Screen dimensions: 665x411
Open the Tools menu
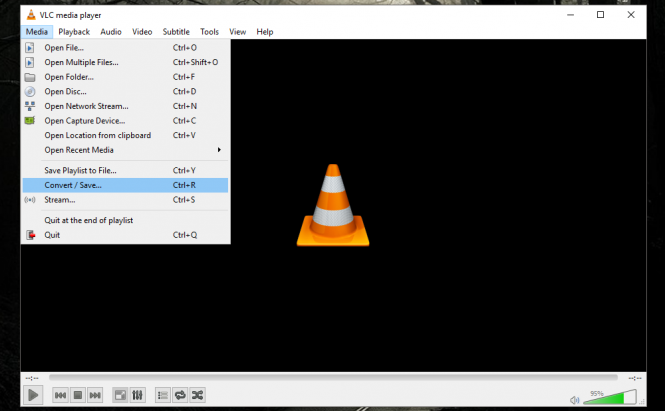click(209, 32)
